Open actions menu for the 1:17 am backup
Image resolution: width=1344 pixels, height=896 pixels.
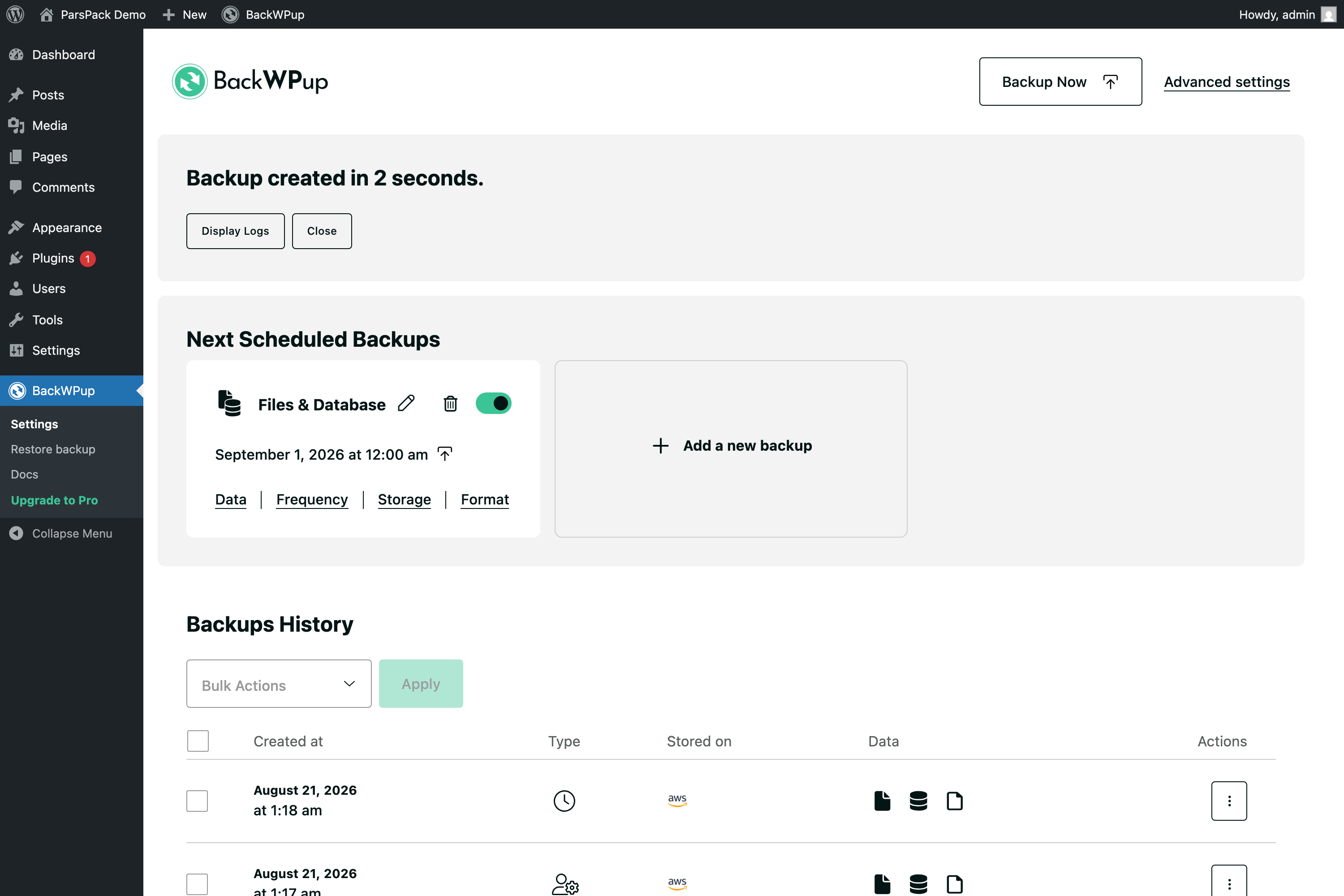pos(1229,881)
